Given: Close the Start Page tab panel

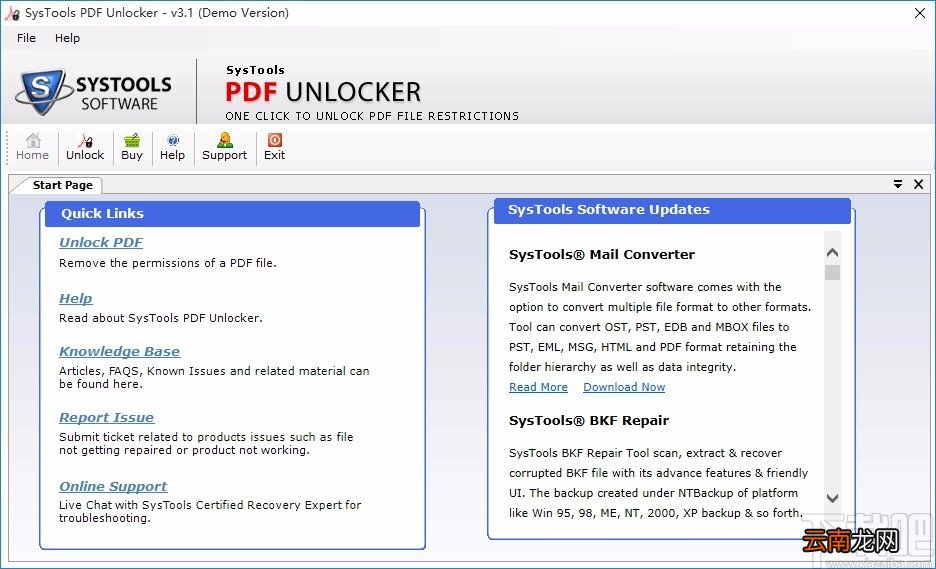Looking at the screenshot, I should [919, 184].
